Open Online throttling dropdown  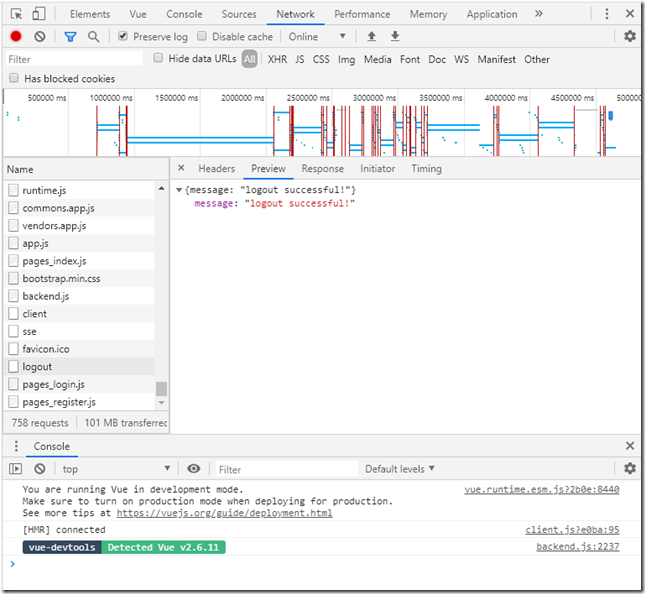click(x=317, y=37)
